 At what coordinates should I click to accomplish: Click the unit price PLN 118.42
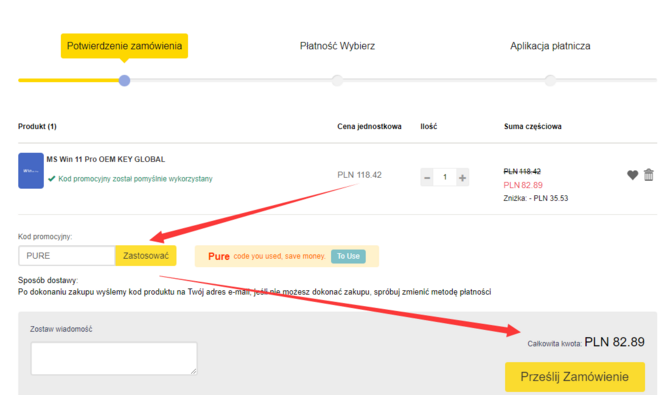[359, 175]
